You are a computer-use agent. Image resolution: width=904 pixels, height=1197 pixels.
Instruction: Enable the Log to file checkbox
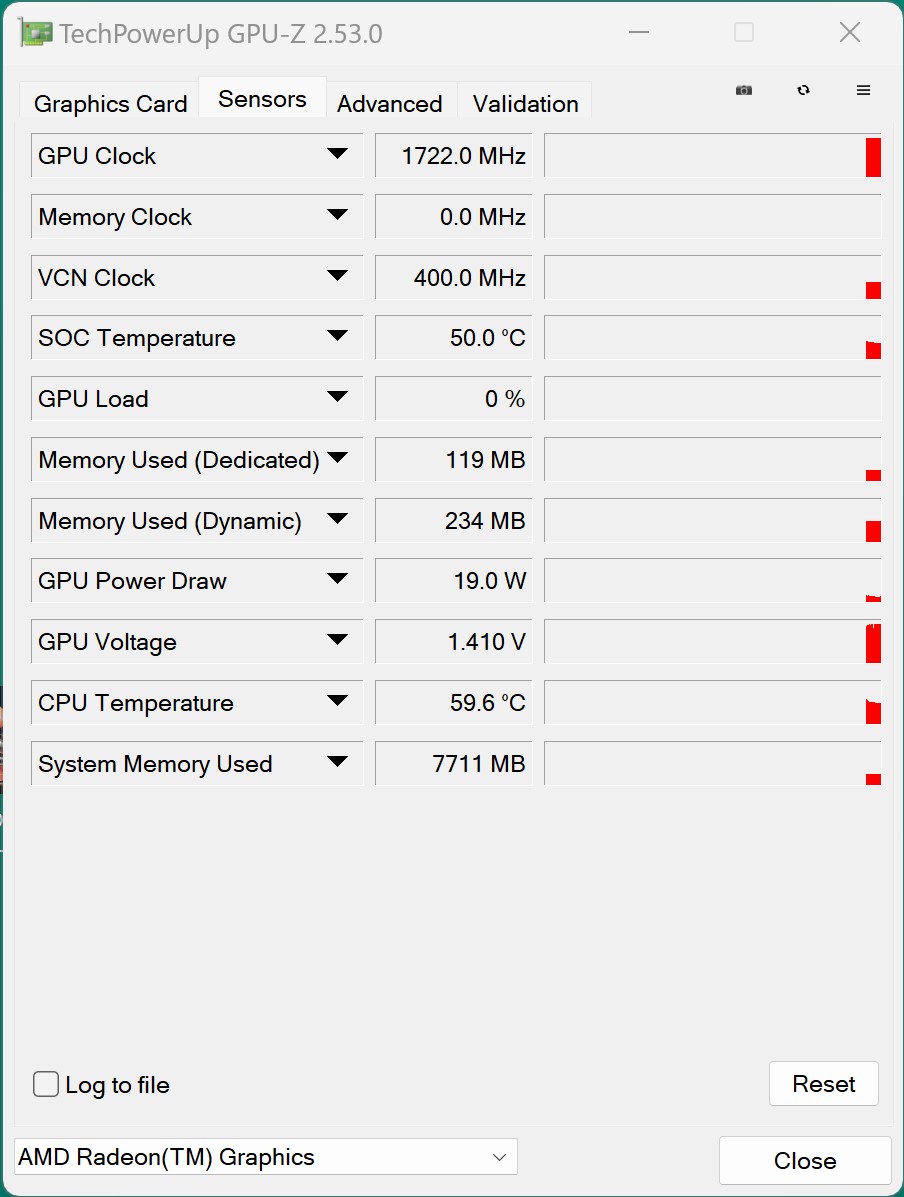(x=46, y=1084)
